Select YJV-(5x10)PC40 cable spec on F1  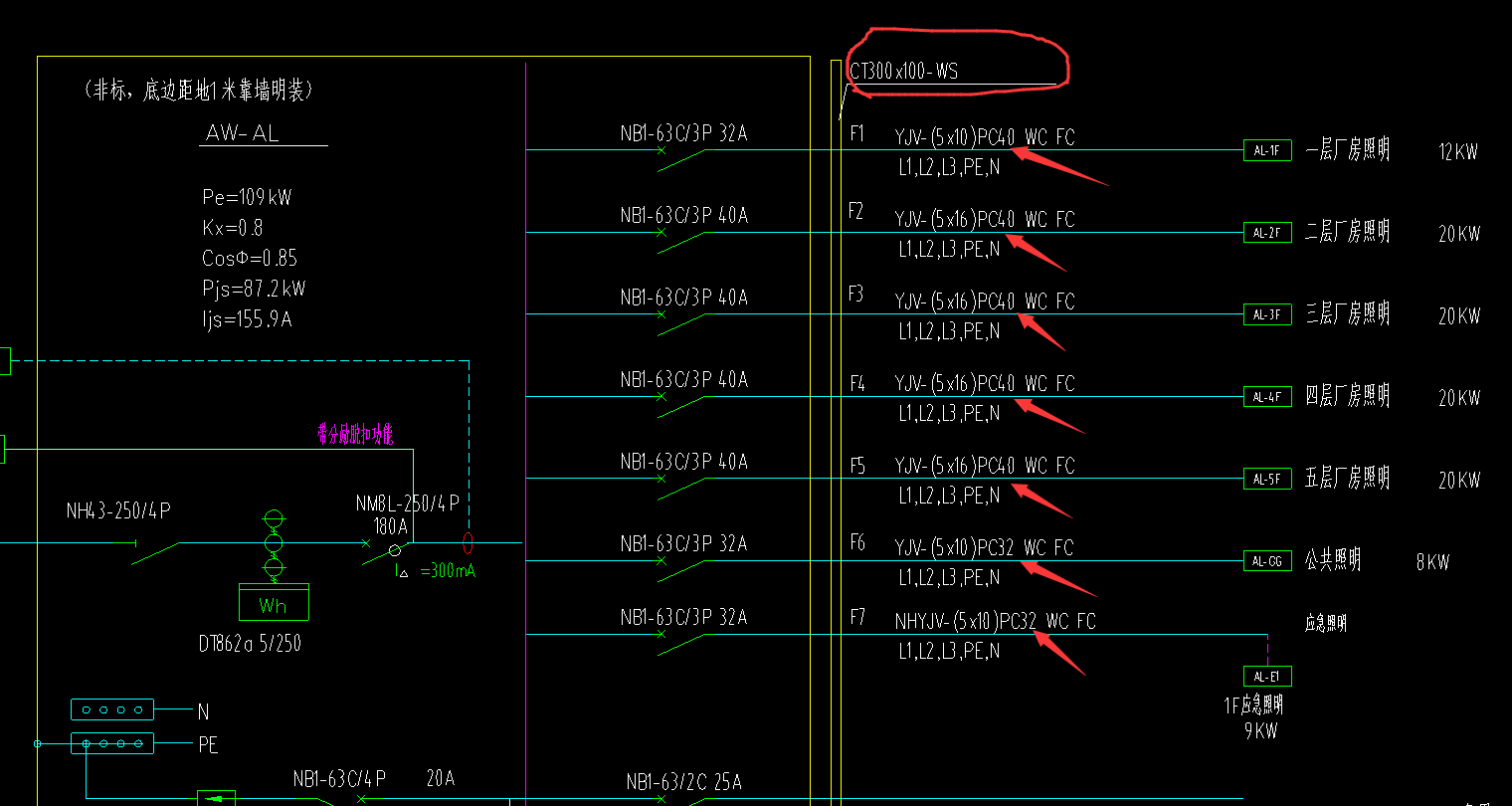(955, 137)
